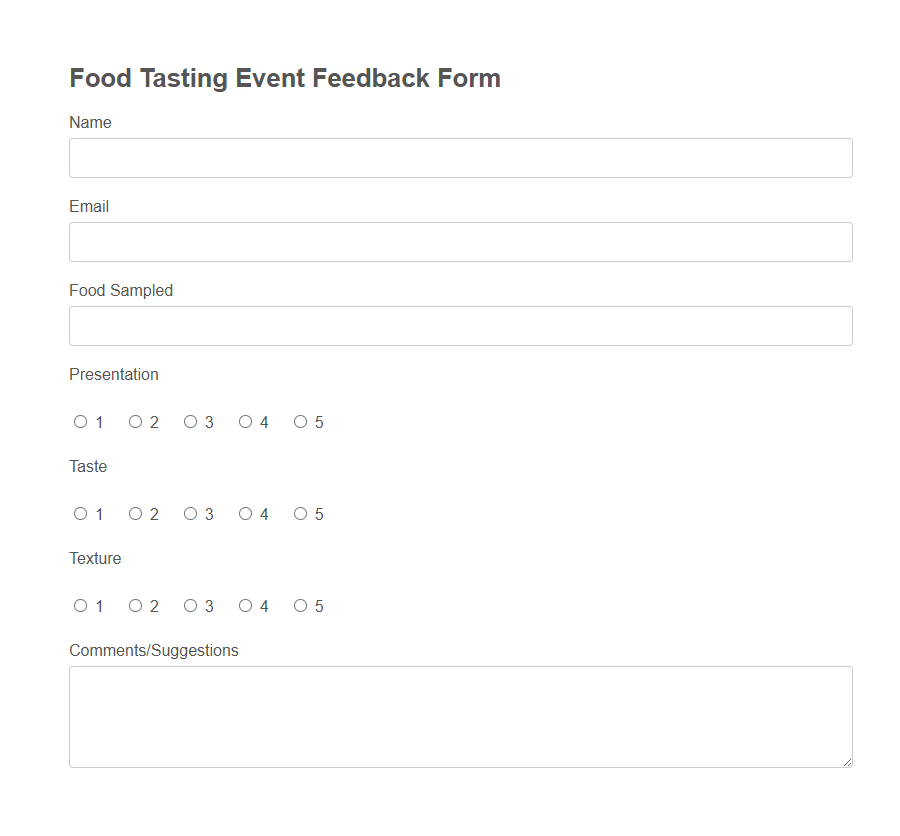Select rating 4 for Presentation
The width and height of the screenshot is (900, 836).
245,421
